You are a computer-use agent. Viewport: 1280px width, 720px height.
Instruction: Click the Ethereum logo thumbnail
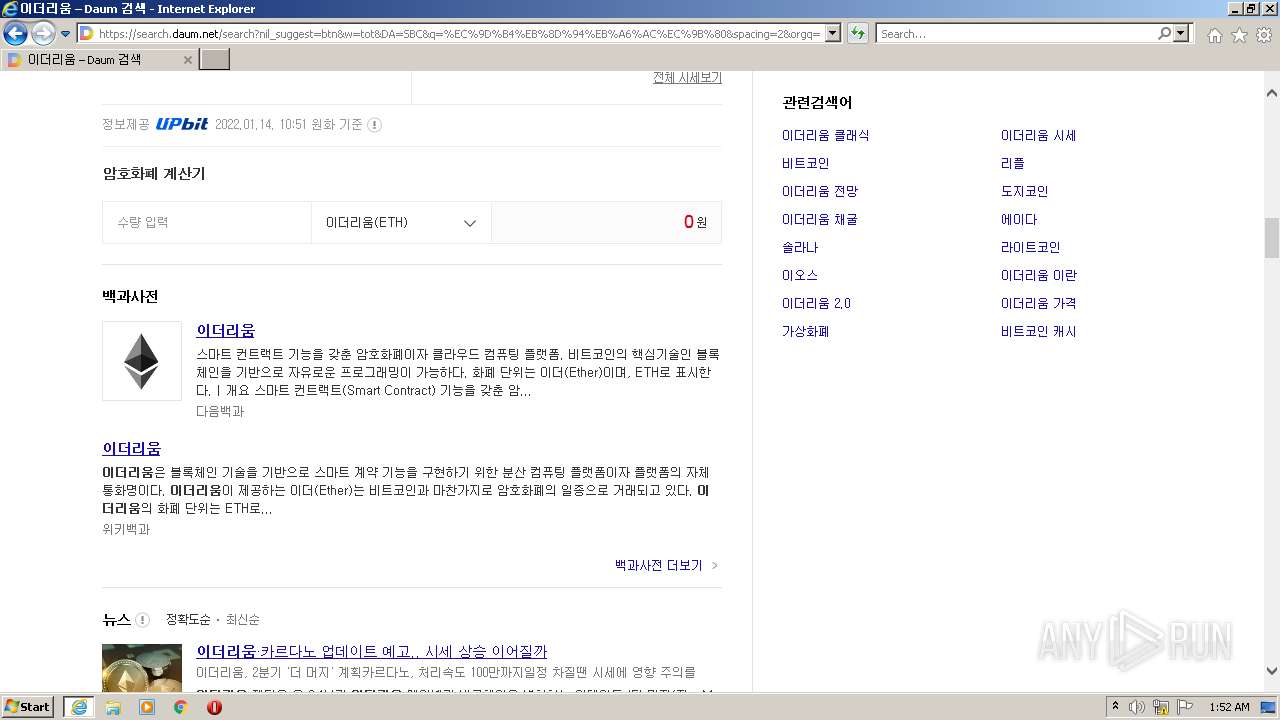[142, 361]
